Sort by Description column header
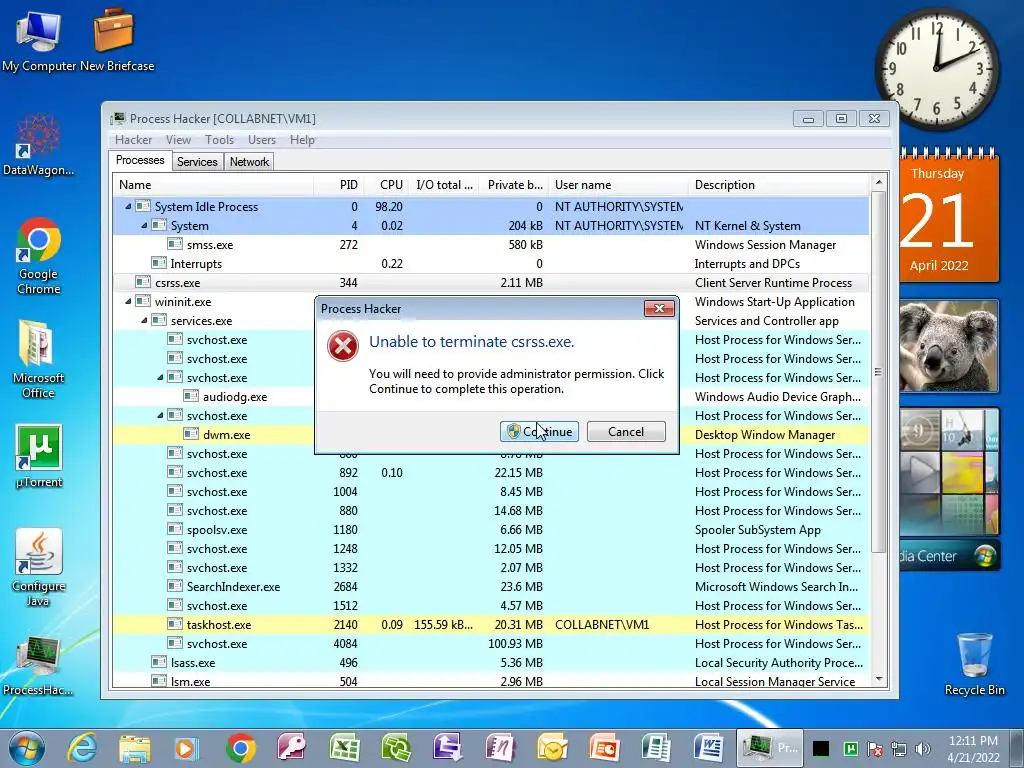The image size is (1024, 768). coord(779,185)
